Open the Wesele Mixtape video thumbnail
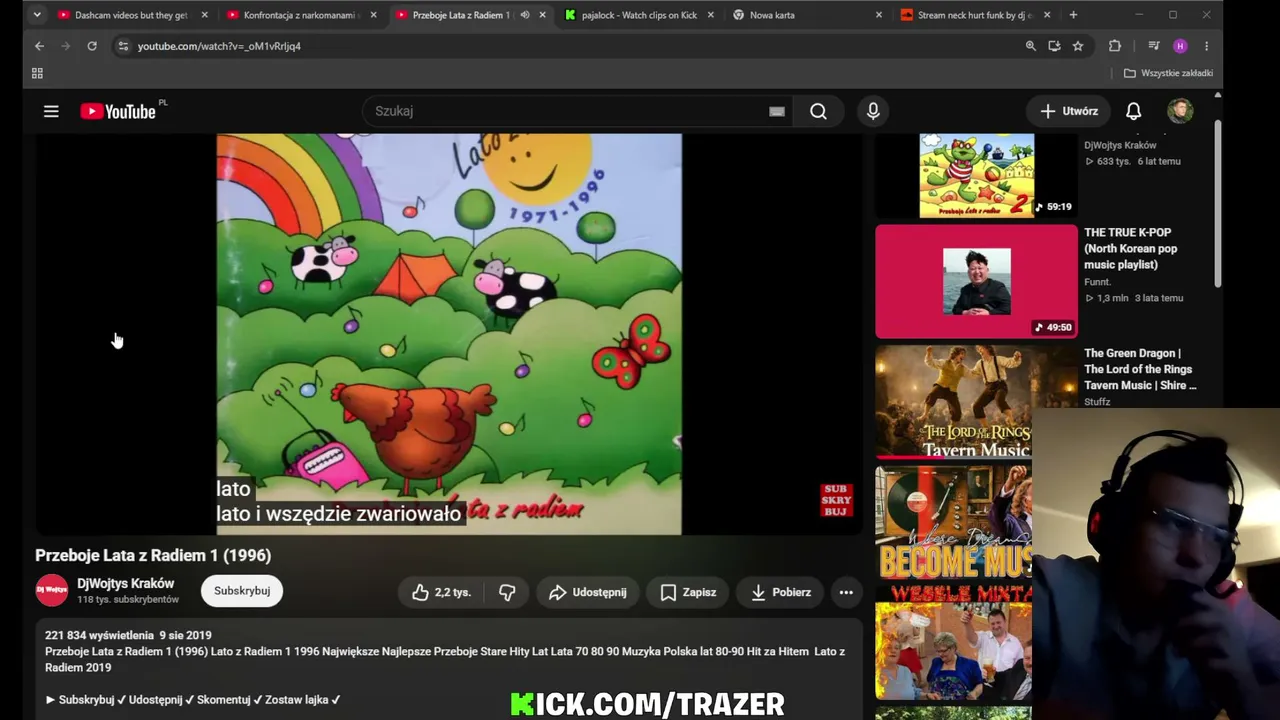1280x720 pixels. coord(954,643)
